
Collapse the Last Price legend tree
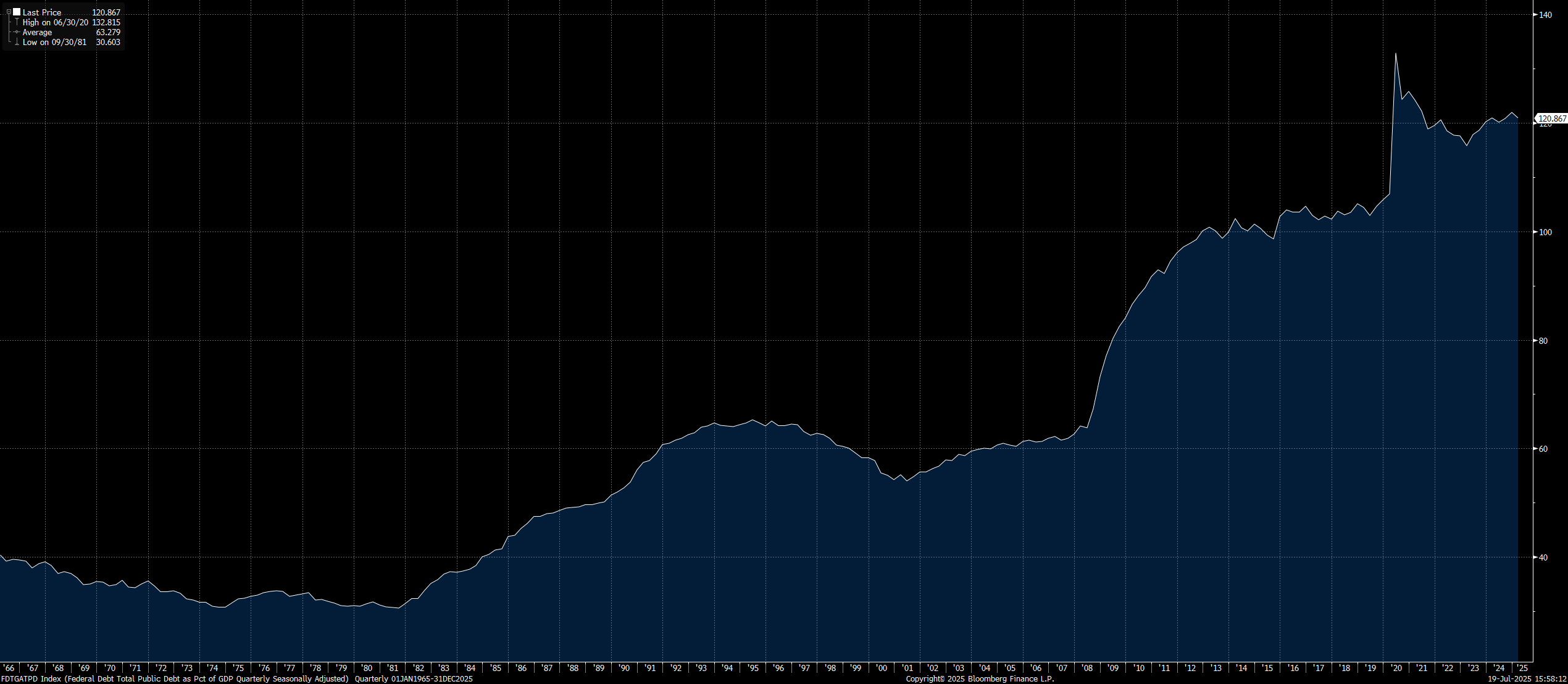pos(9,12)
